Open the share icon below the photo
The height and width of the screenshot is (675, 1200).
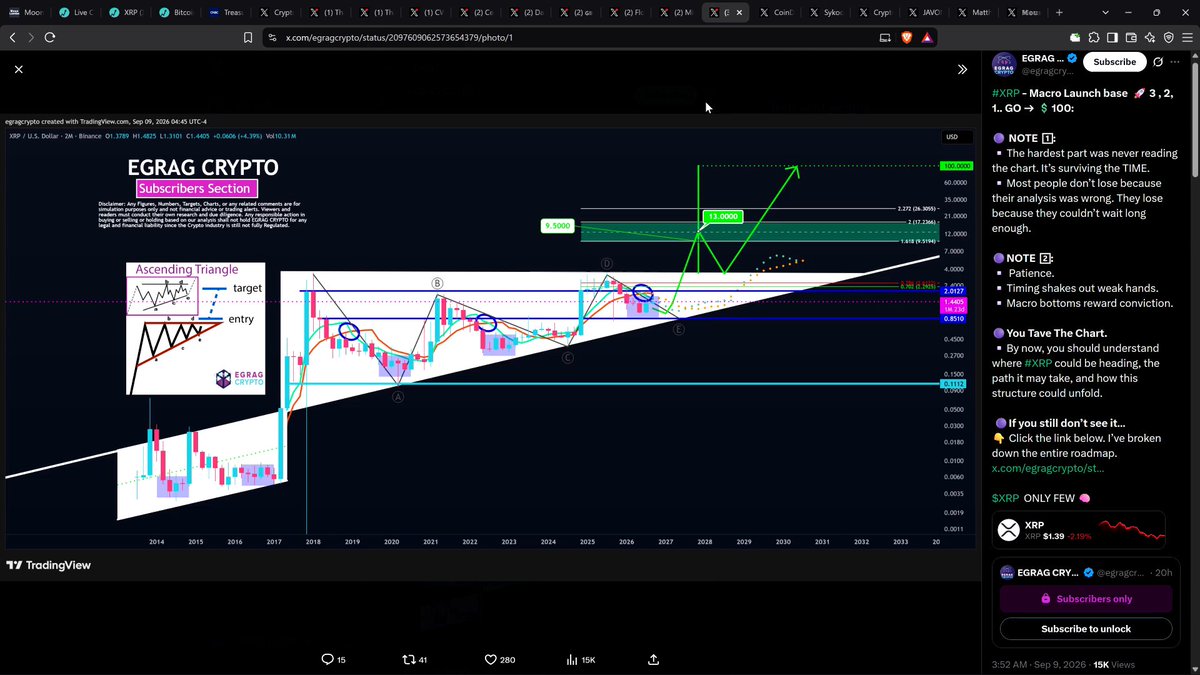click(x=653, y=659)
